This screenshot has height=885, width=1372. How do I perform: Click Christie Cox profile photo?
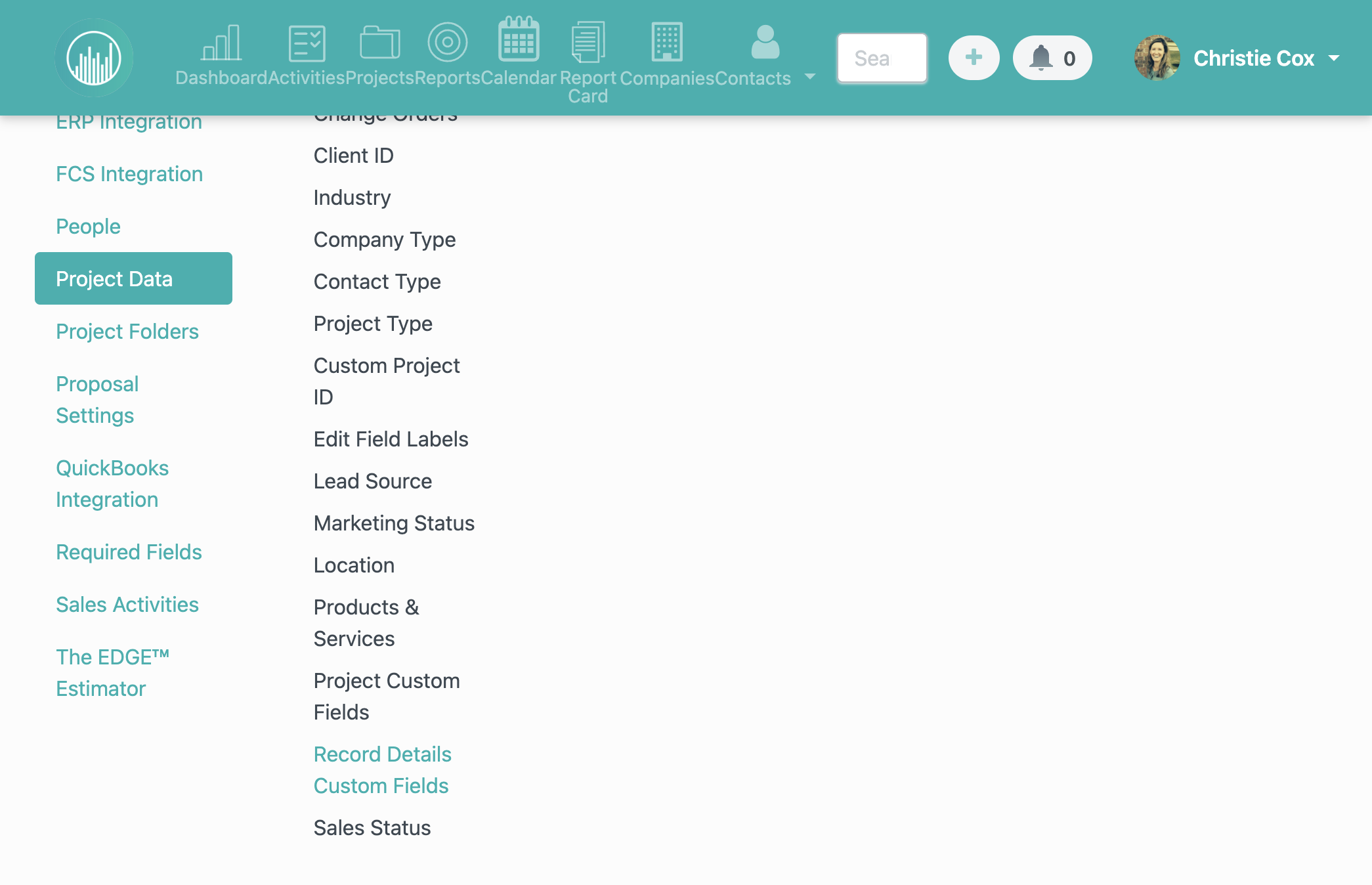coord(1157,58)
